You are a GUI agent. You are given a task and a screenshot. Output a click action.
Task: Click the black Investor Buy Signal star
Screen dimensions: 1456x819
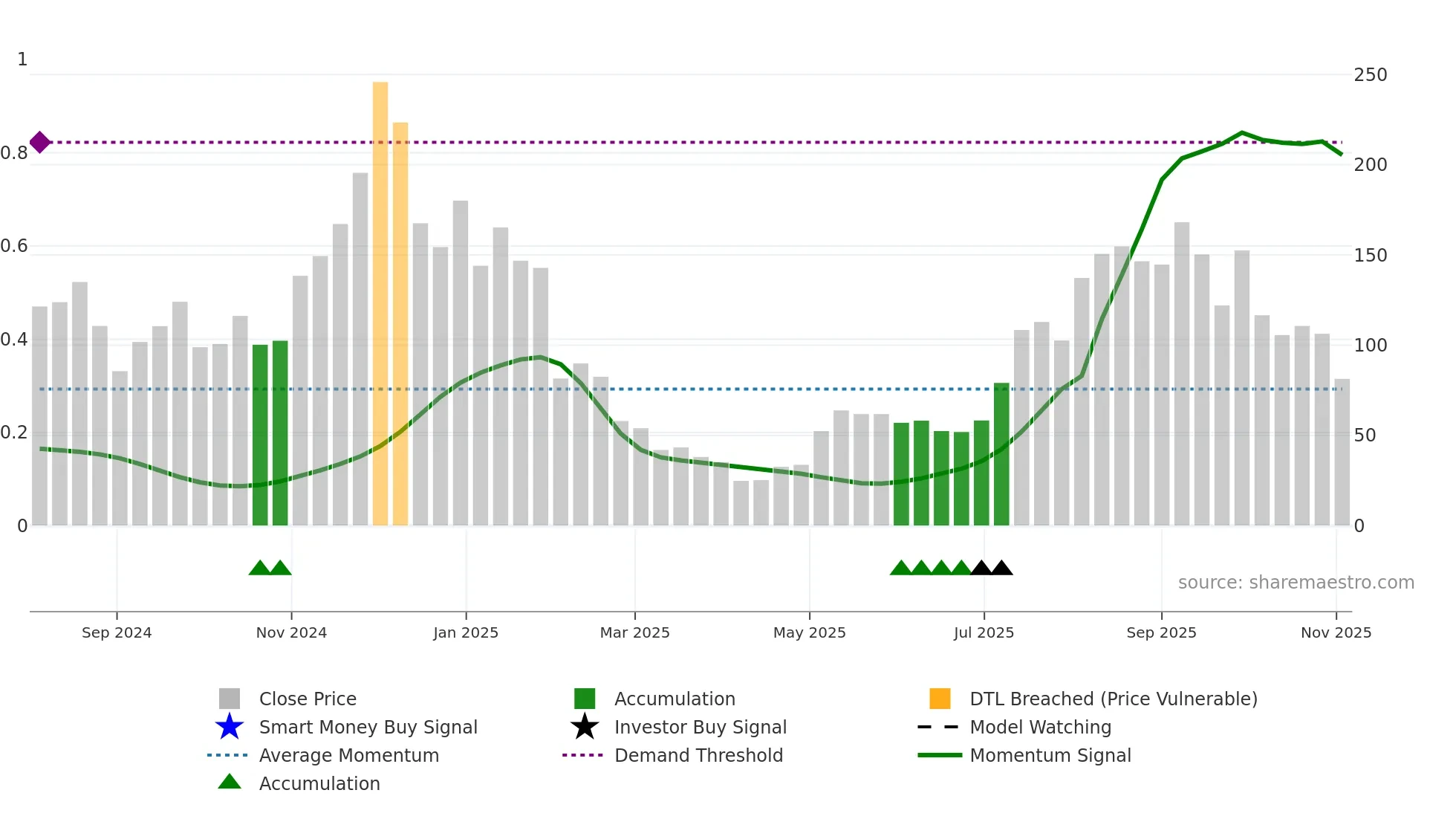585,727
